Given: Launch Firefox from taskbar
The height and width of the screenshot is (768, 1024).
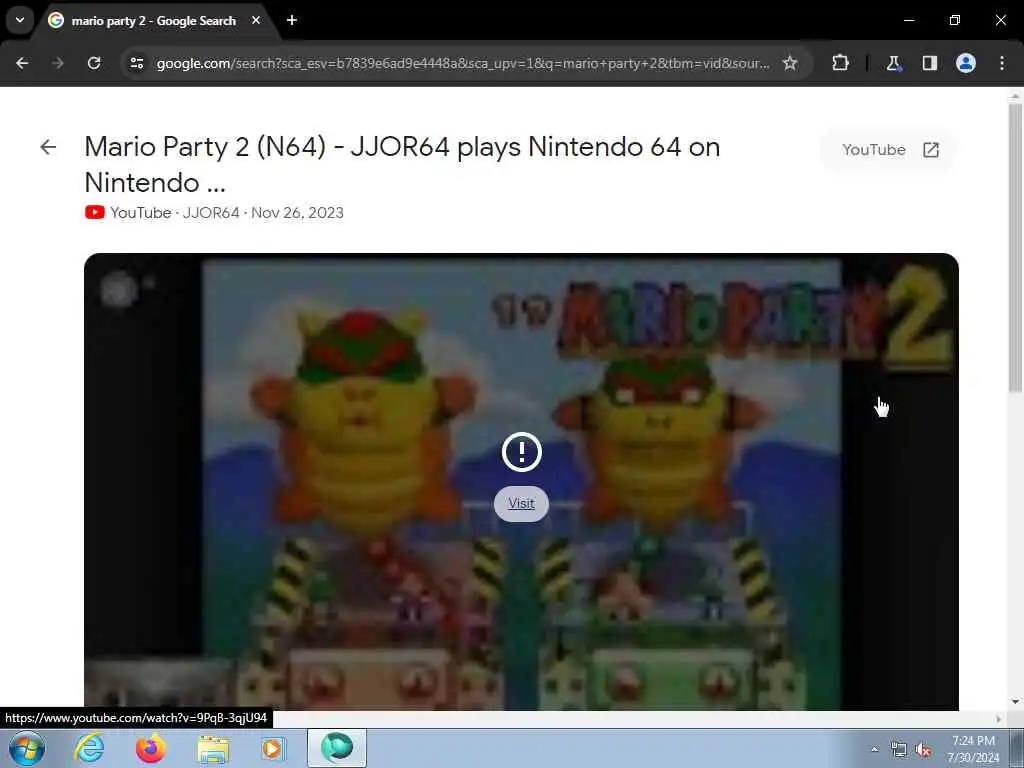Looking at the screenshot, I should pos(150,748).
